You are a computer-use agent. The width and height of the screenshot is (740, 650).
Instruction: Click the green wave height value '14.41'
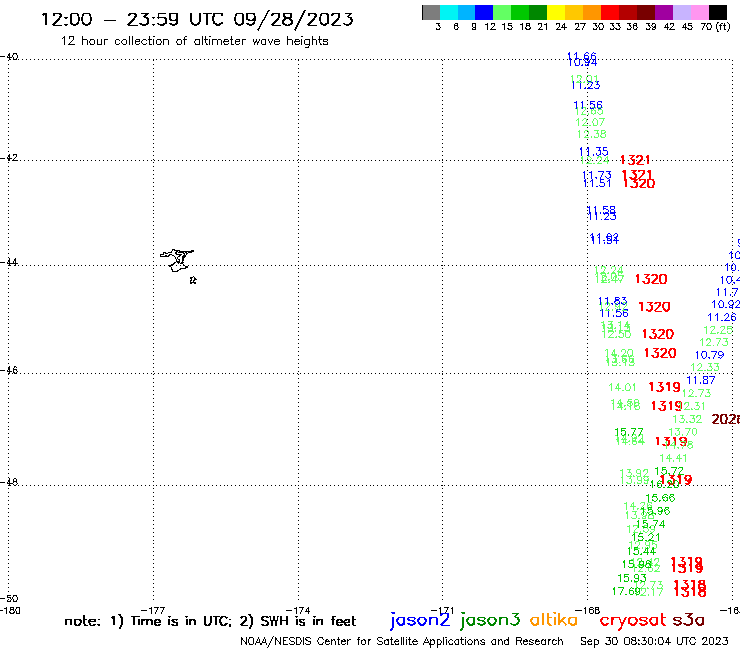(x=673, y=458)
